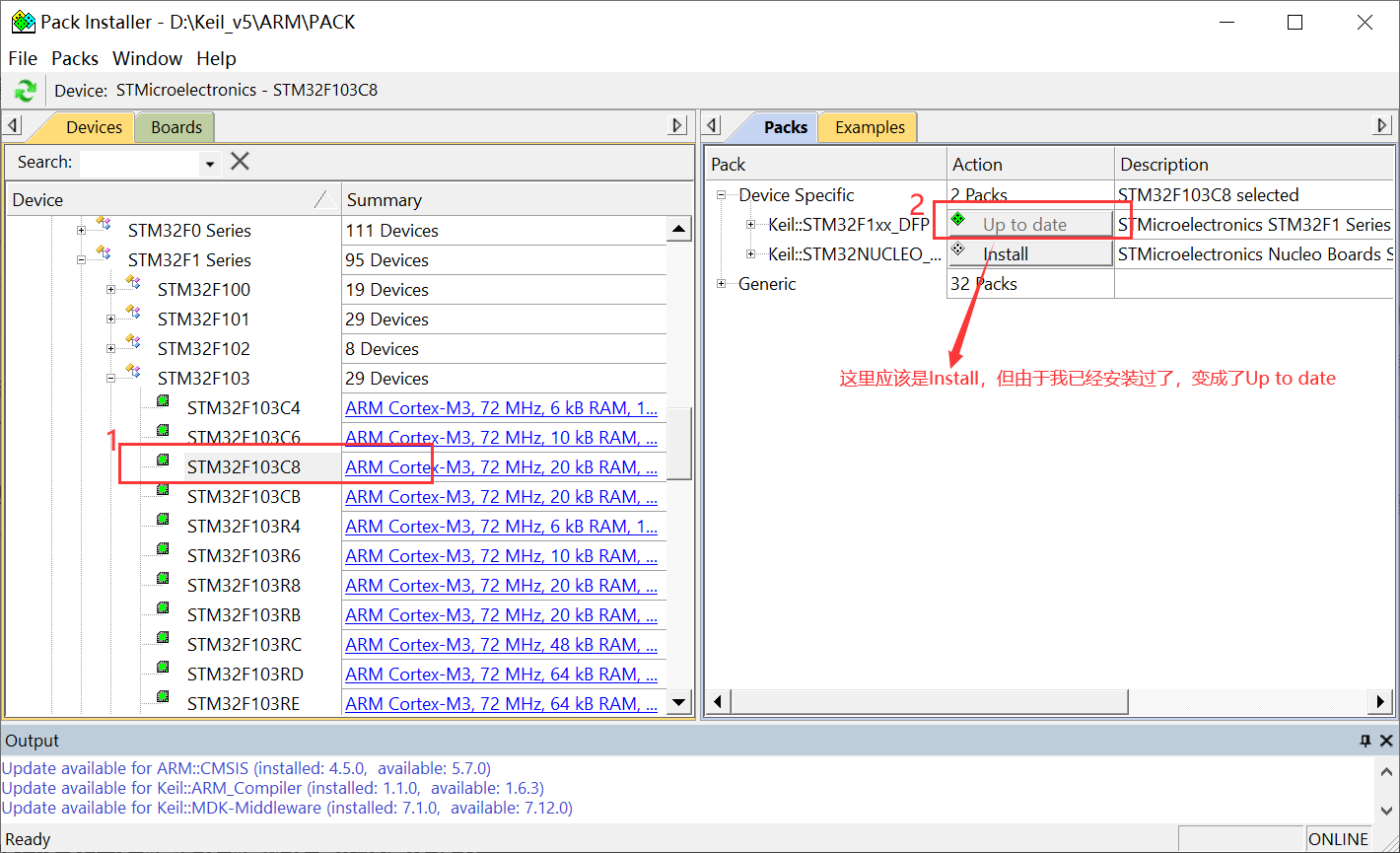Open the STM32F103C8 summary link
1400x853 pixels.
pyautogui.click(x=501, y=466)
